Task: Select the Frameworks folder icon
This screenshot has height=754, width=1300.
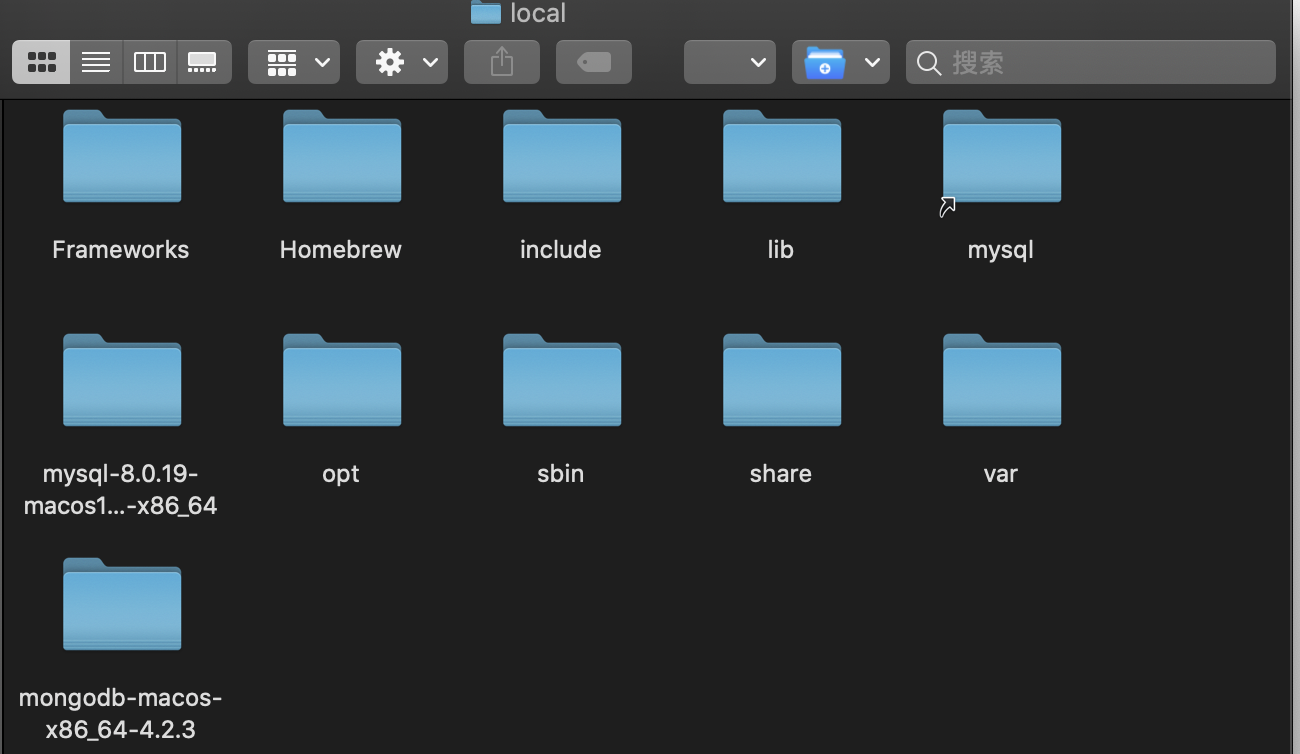Action: [x=122, y=156]
